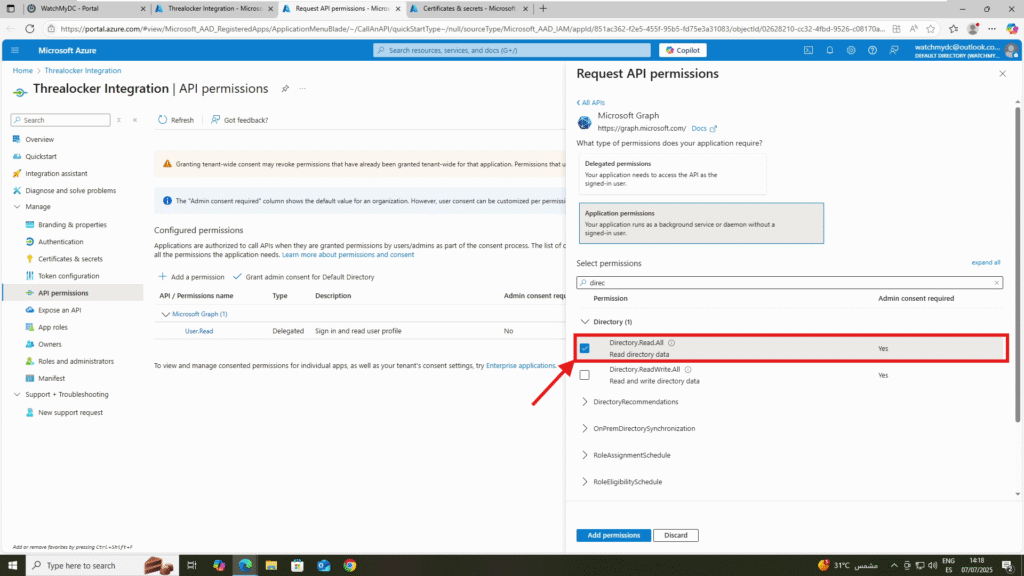Viewport: 1024px width, 576px height.
Task: Close the Request API permissions panel
Action: [1002, 74]
